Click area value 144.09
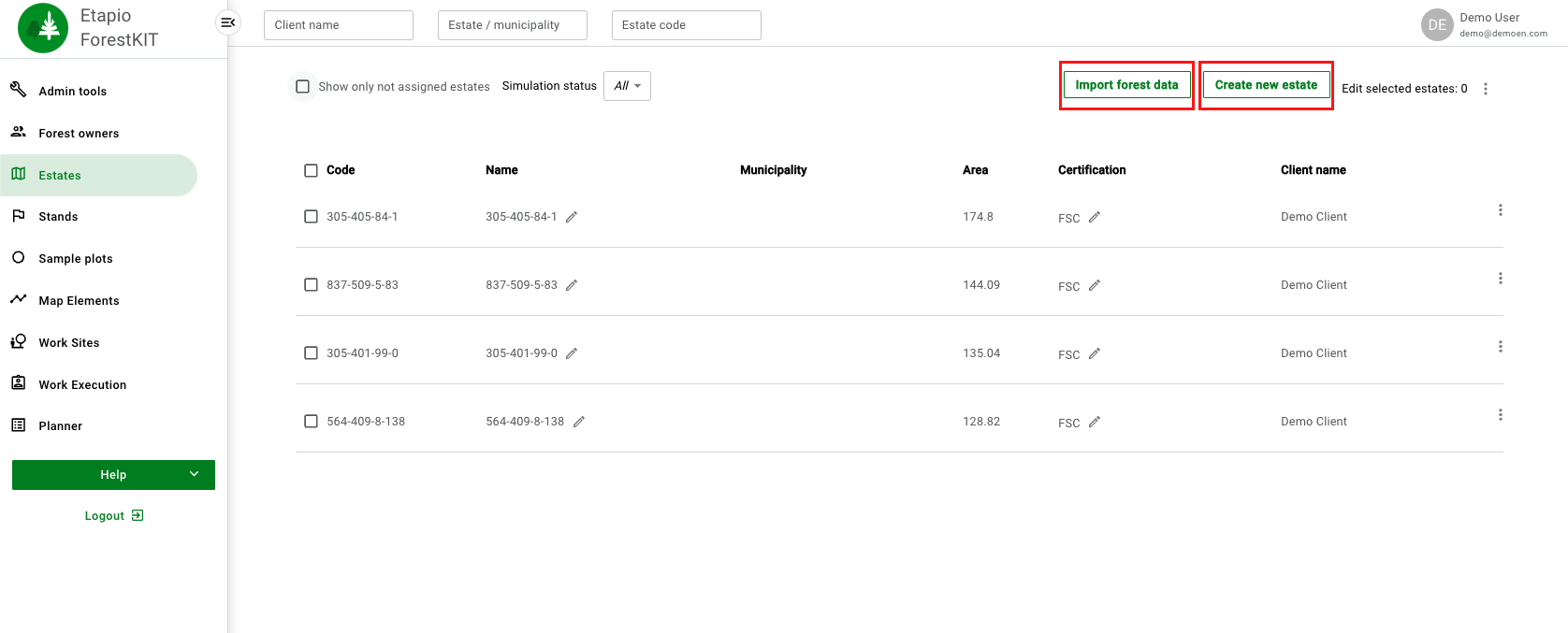1568x633 pixels. click(x=981, y=284)
